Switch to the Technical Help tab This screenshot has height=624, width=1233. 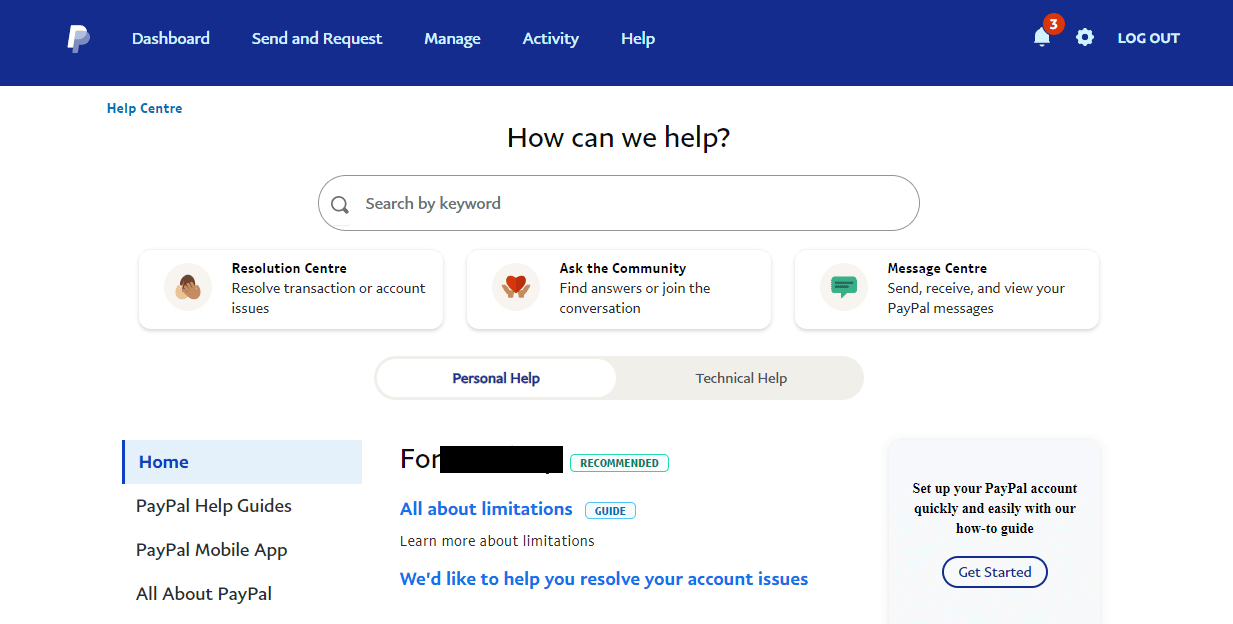741,378
